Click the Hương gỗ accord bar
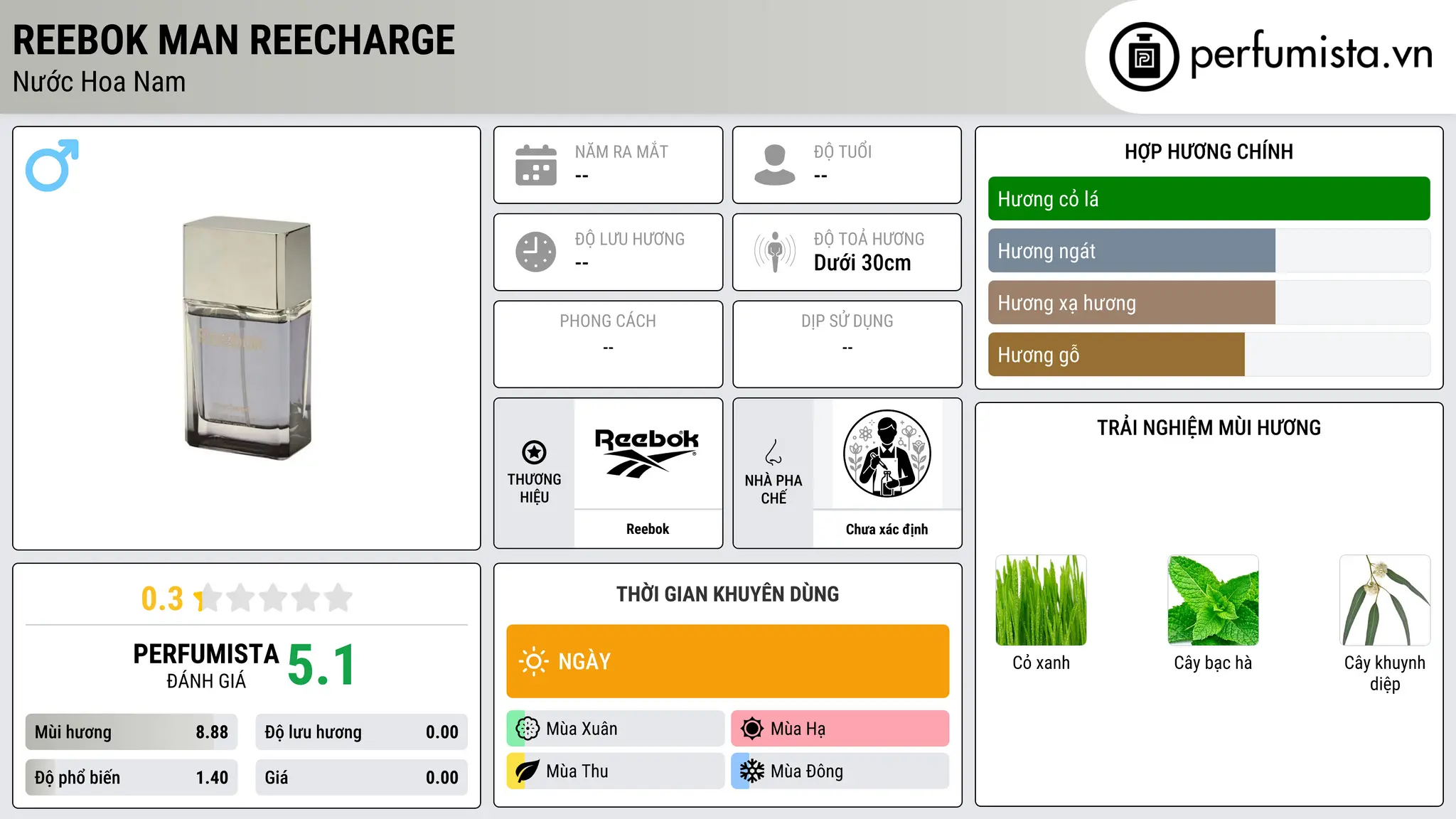Viewport: 1456px width, 819px height. [1209, 355]
